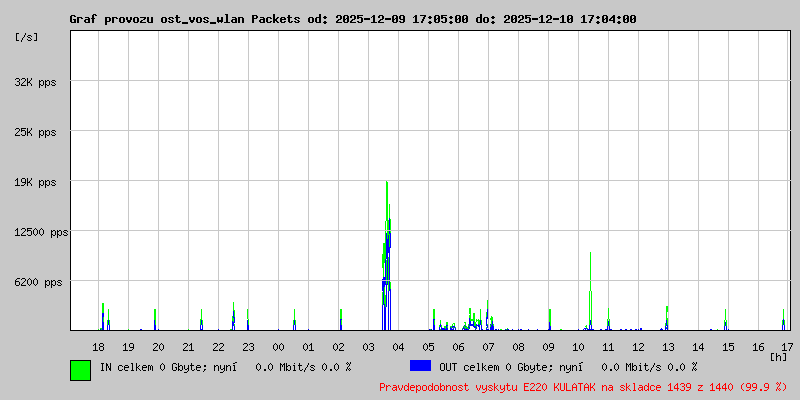Image resolution: width=800 pixels, height=400 pixels.
Task: Click the hour label '00' on time axis
Action: pyautogui.click(x=279, y=347)
